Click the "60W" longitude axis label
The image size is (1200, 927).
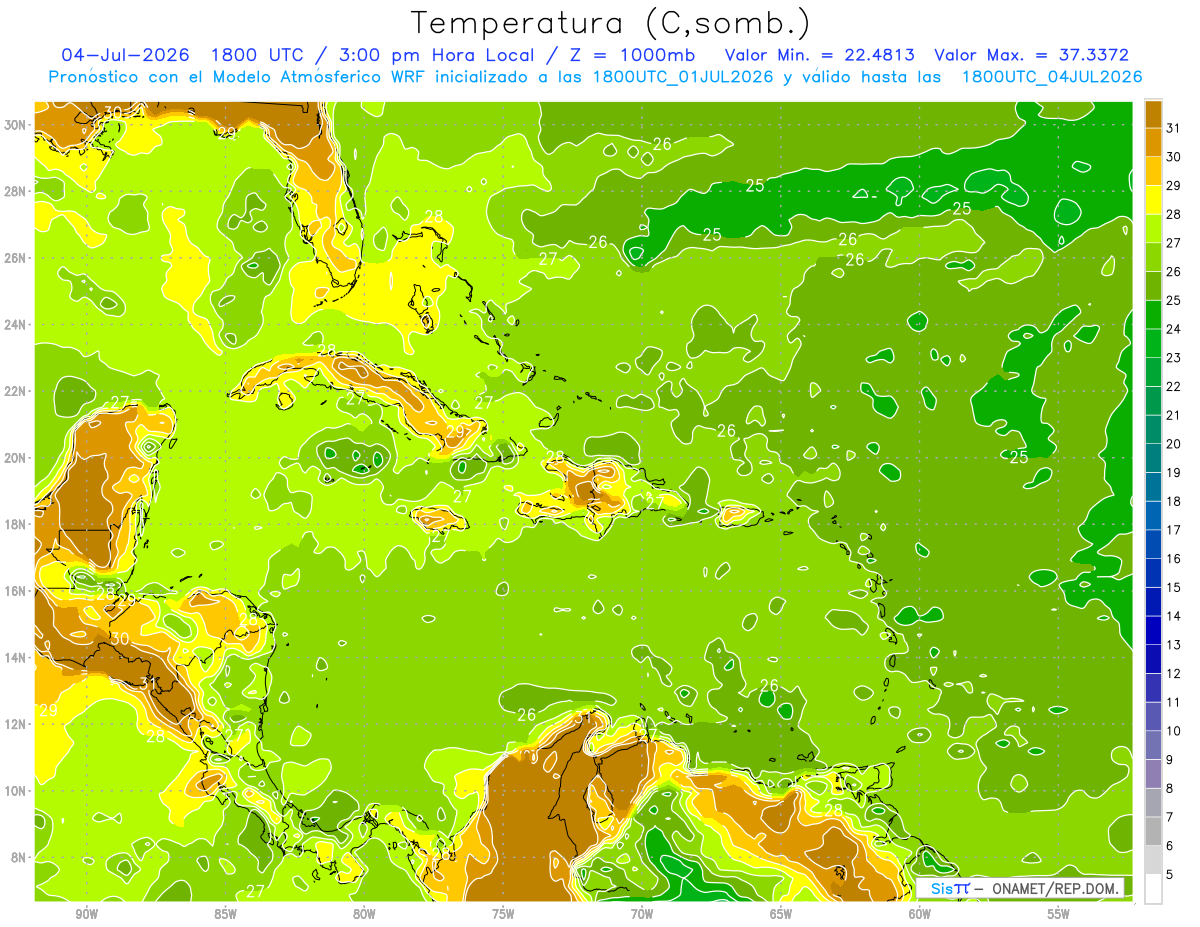[x=920, y=914]
